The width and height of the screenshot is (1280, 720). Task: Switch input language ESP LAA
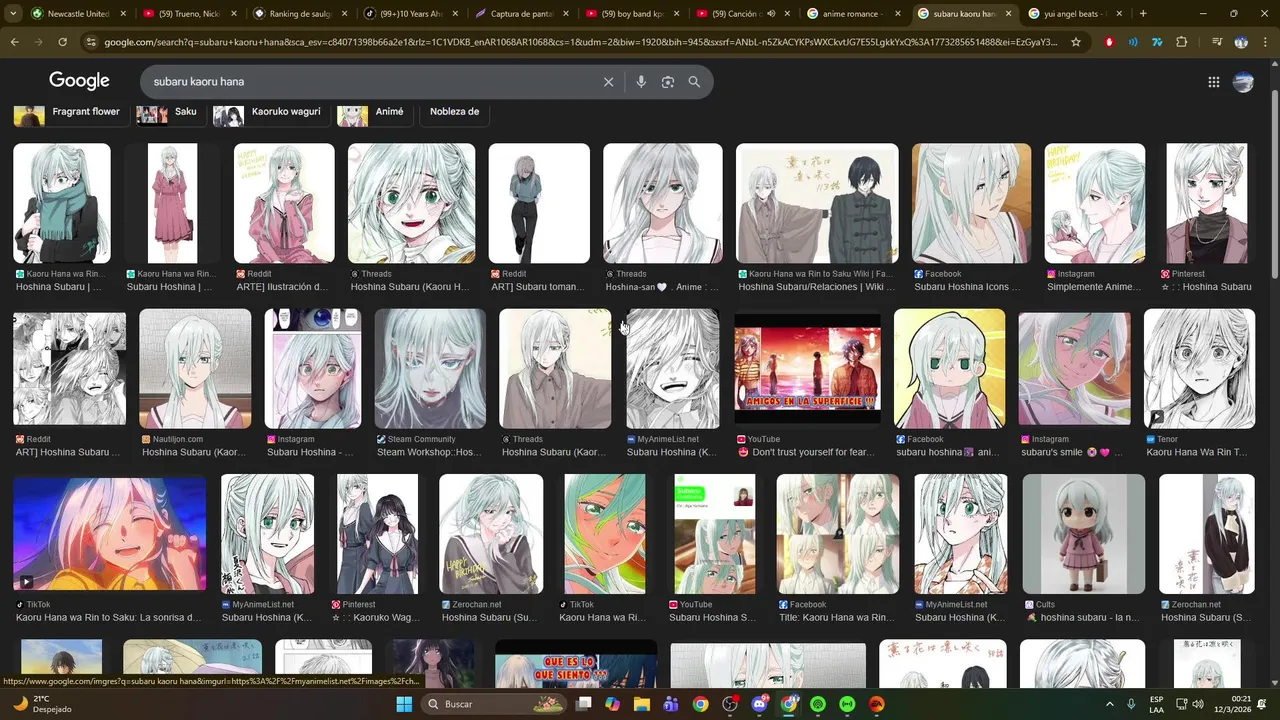click(1156, 704)
